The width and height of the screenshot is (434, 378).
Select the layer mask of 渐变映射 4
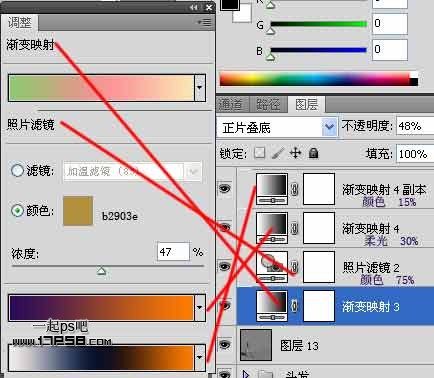click(319, 228)
